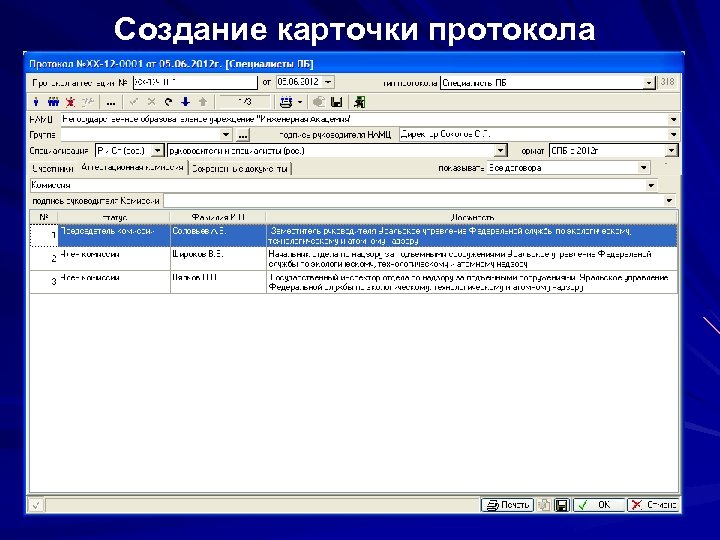Expand the НАМЦ head signature dropdown
This screenshot has height=540, width=720.
click(673, 135)
